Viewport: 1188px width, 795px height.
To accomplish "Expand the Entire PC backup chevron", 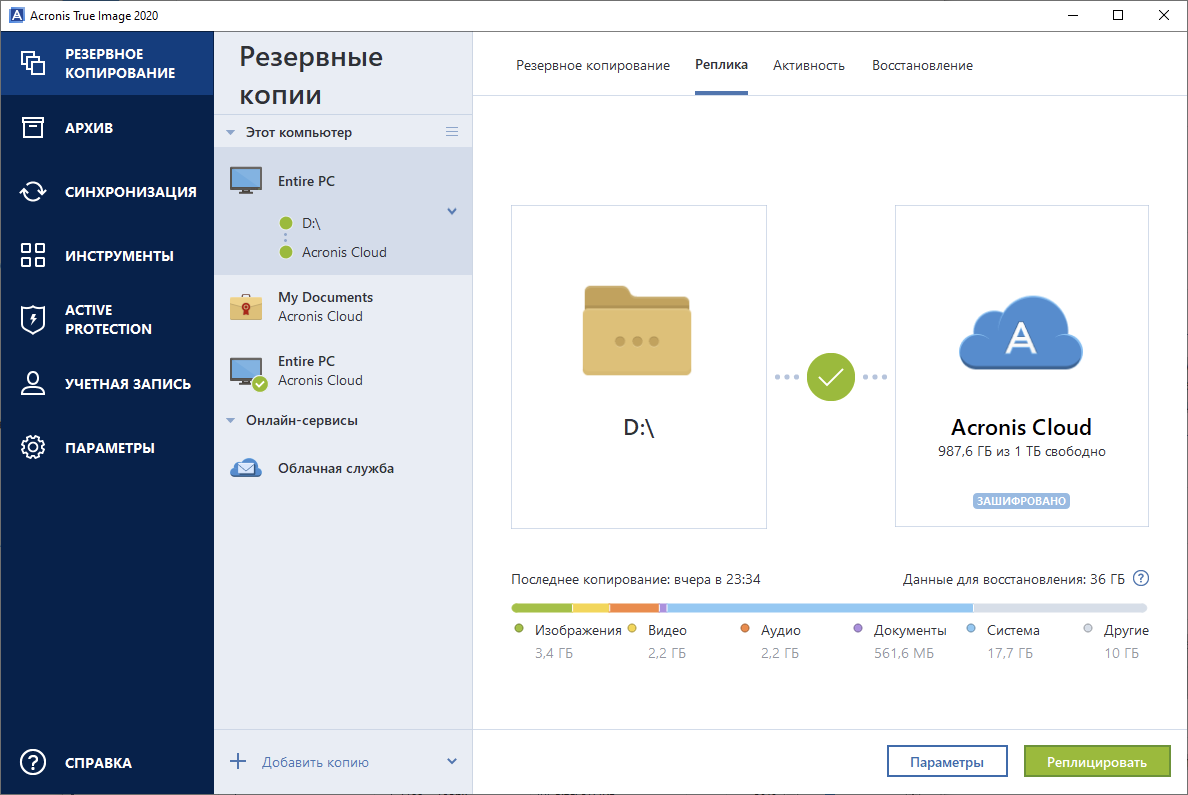I will 452,211.
